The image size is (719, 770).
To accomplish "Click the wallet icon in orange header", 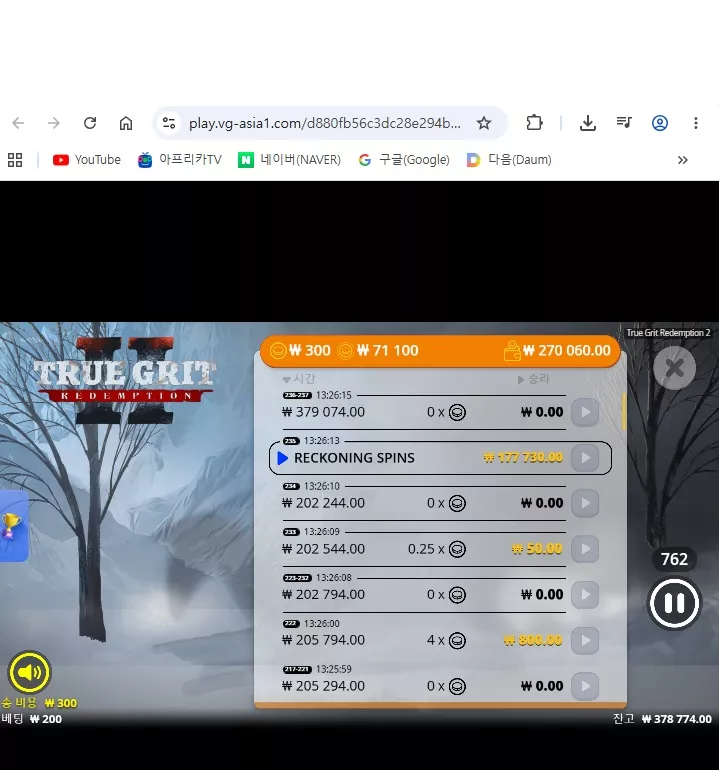I will tap(512, 351).
